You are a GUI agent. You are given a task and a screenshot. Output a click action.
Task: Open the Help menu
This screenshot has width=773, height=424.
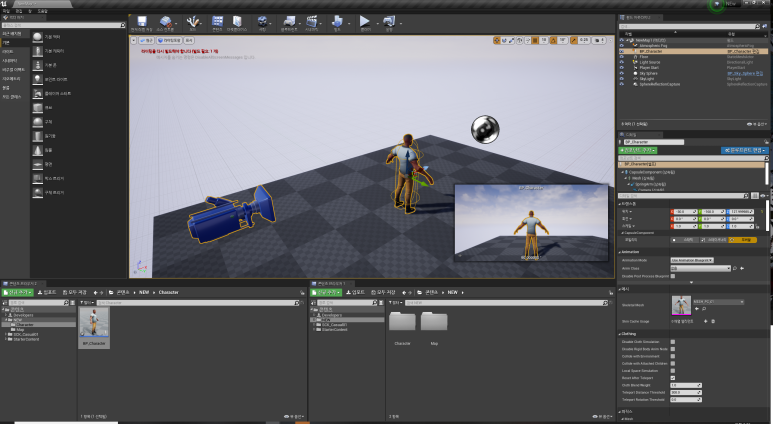[x=43, y=10]
